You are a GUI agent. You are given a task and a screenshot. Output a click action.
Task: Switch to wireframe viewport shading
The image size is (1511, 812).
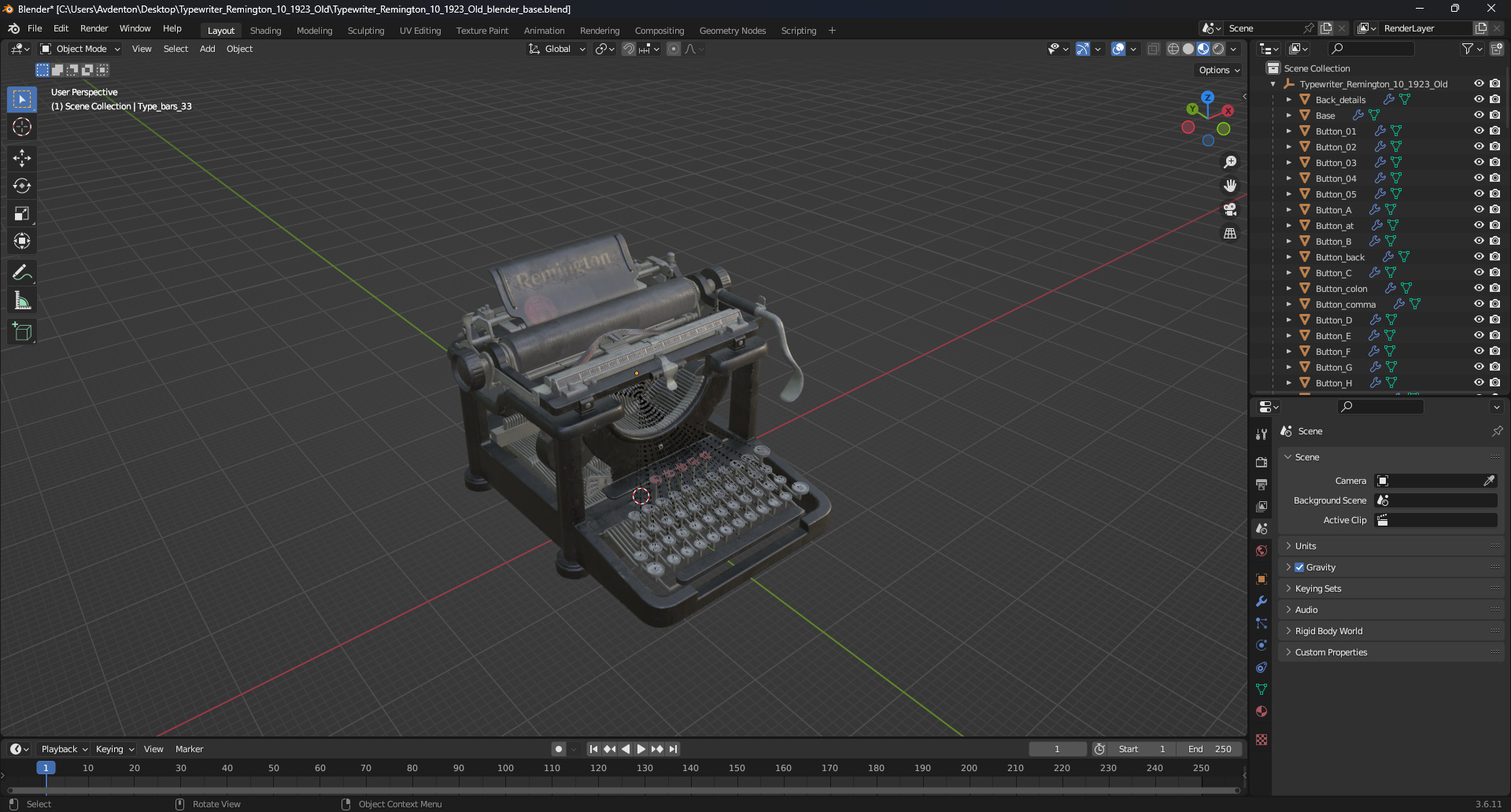click(1173, 49)
